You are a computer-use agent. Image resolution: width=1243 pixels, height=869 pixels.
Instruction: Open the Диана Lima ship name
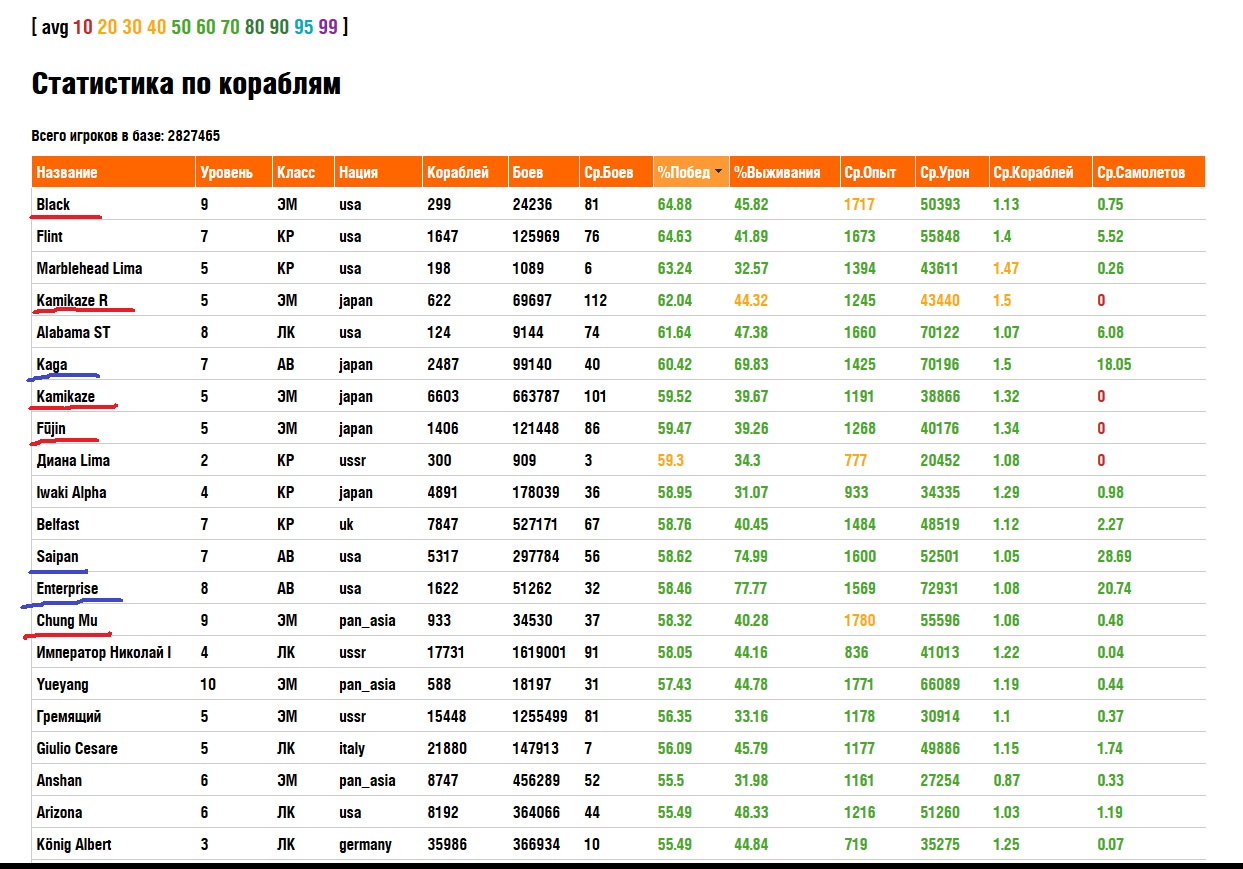coord(73,460)
